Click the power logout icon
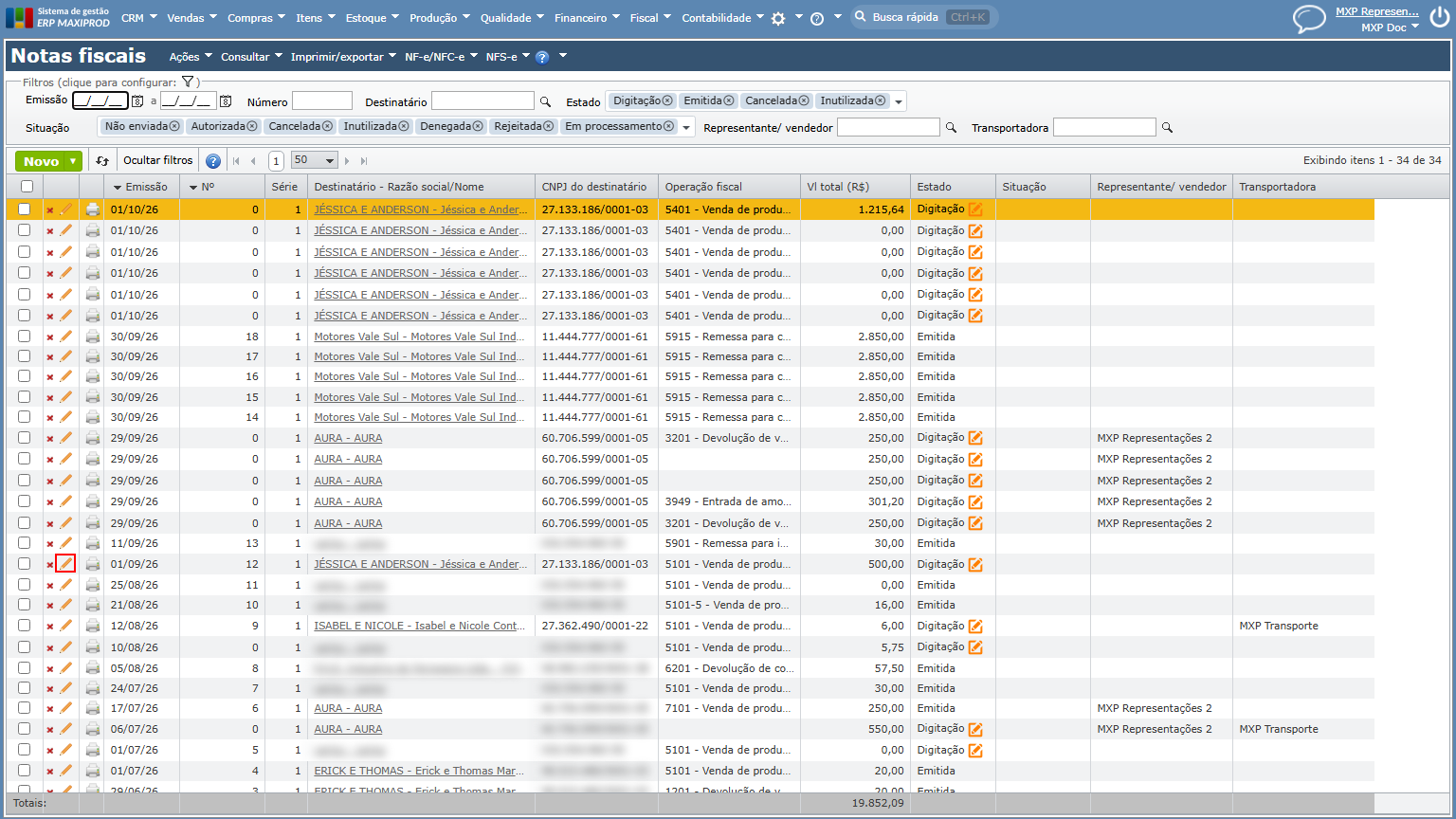The width and height of the screenshot is (1456, 819). (1439, 18)
